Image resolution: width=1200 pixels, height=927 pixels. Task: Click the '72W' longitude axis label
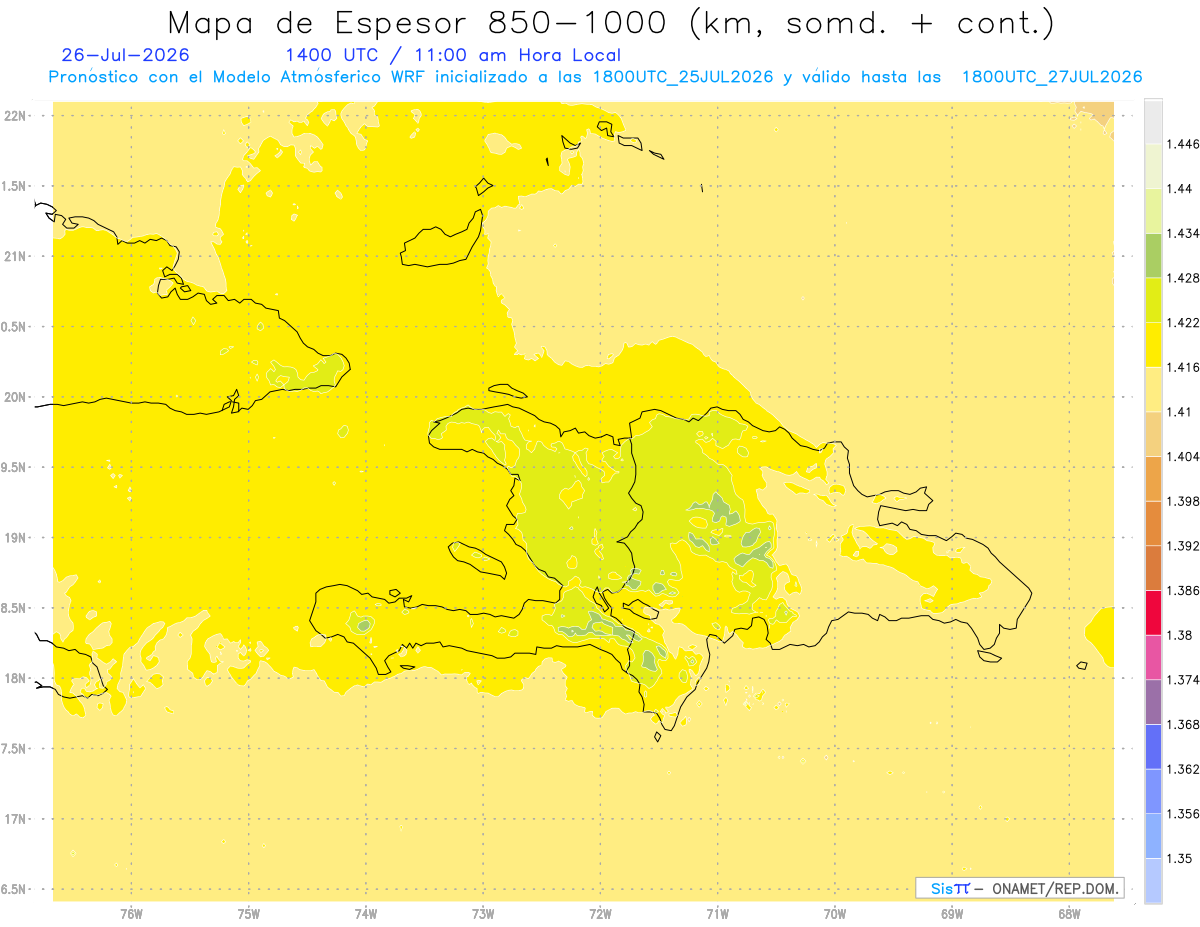600,914
